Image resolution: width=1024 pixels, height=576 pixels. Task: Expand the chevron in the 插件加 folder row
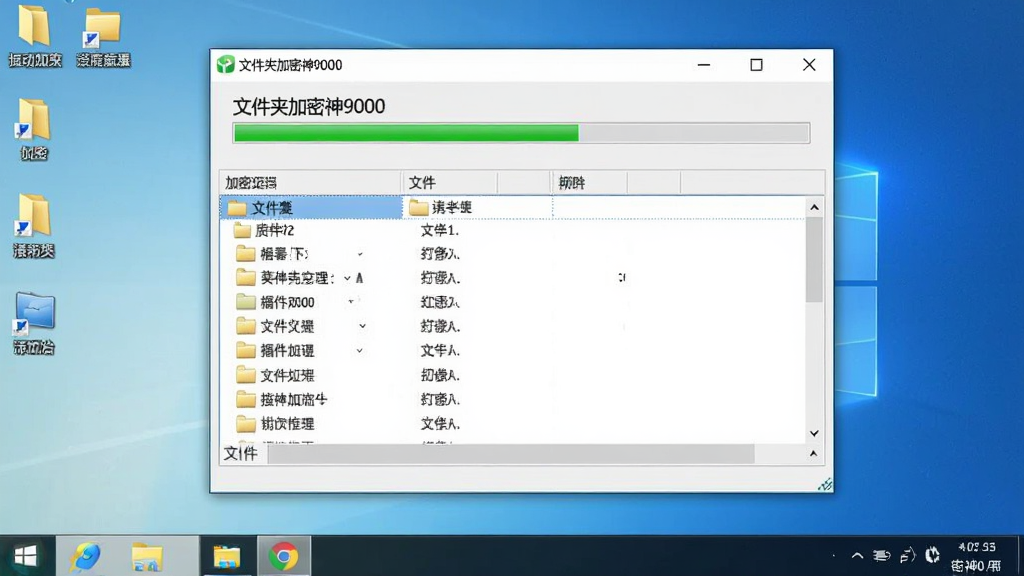[359, 351]
